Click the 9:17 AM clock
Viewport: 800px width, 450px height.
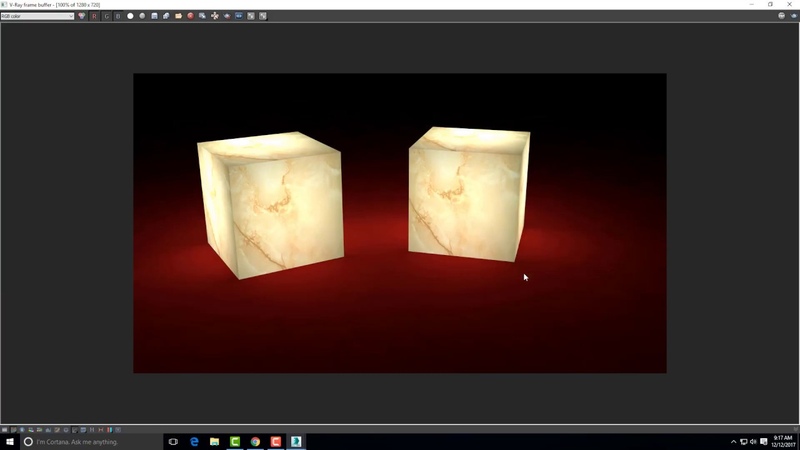pos(784,442)
